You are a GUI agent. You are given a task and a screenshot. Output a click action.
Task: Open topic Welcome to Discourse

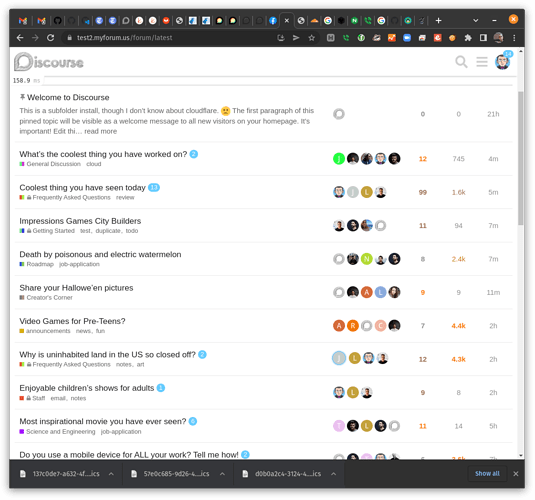pos(68,98)
